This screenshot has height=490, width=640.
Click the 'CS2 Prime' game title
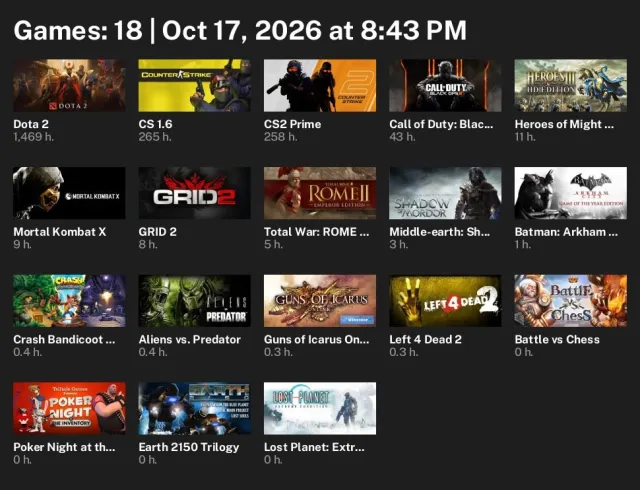tap(292, 124)
